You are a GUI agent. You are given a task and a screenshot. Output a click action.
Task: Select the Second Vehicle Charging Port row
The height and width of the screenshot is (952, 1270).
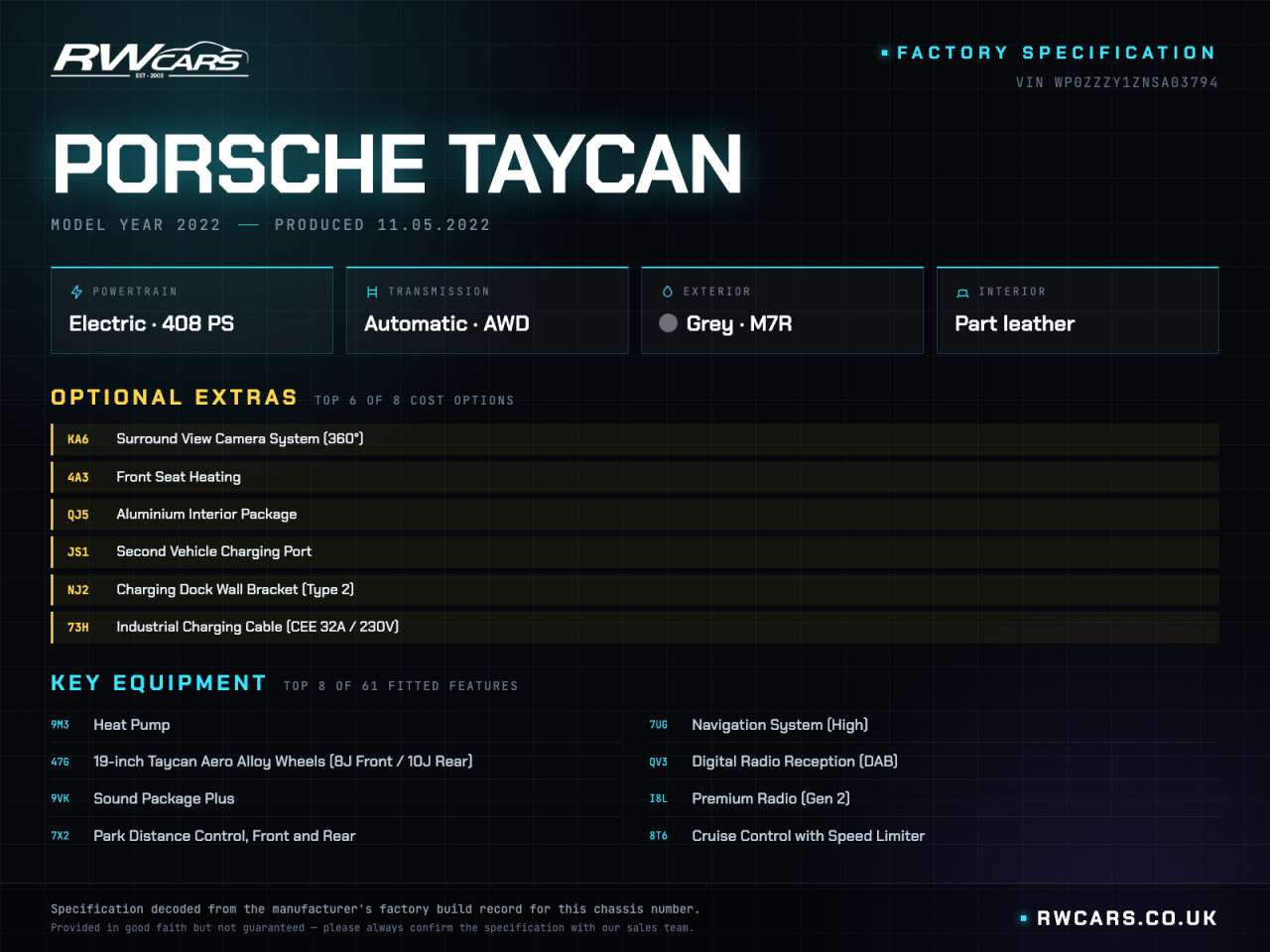[635, 552]
